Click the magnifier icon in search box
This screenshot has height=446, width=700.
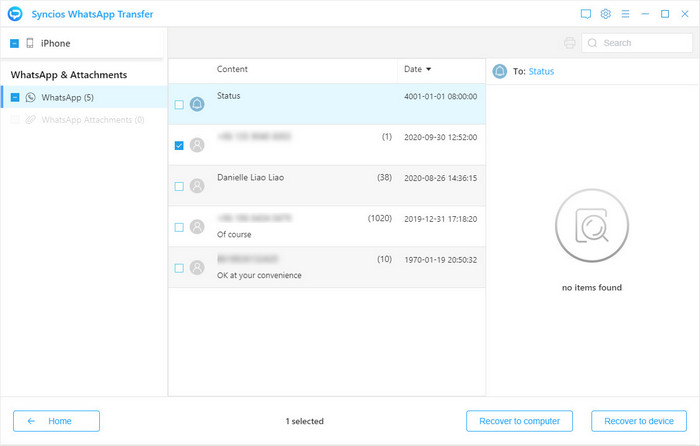(592, 43)
